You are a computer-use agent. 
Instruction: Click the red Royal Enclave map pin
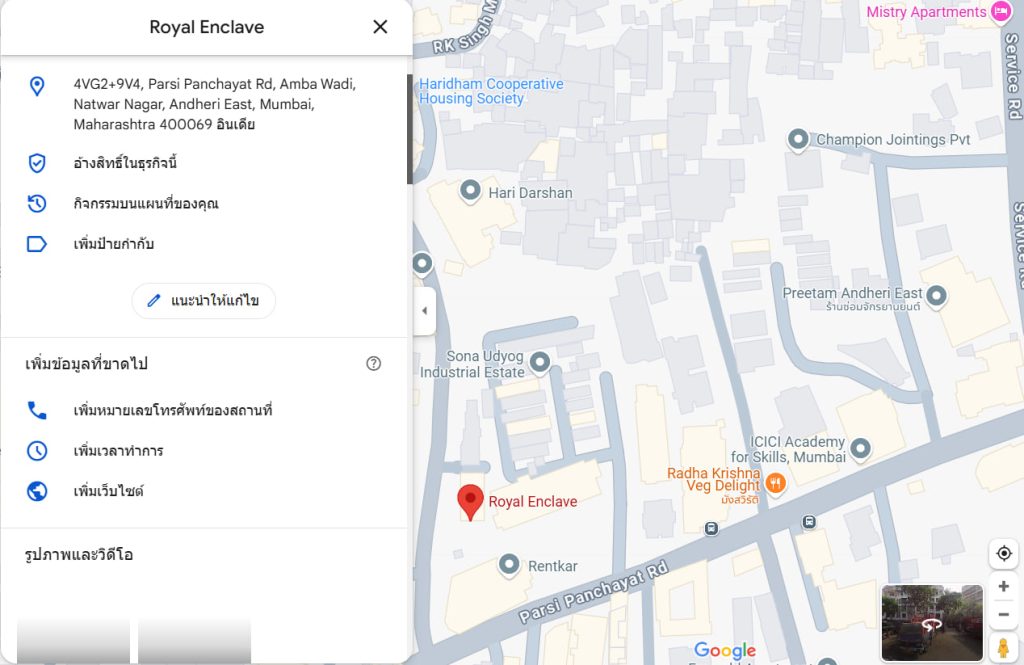pyautogui.click(x=470, y=501)
